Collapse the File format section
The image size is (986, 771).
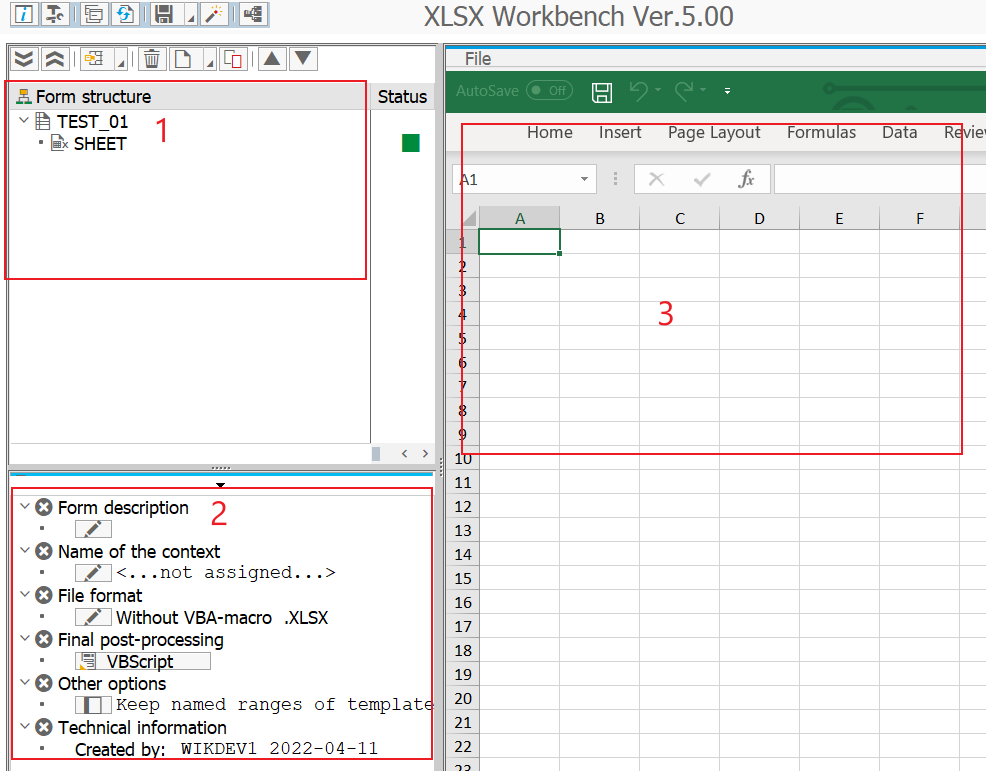[x=25, y=594]
